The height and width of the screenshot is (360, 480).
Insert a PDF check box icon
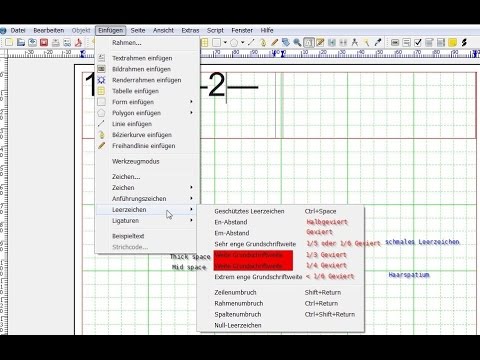click(418, 42)
